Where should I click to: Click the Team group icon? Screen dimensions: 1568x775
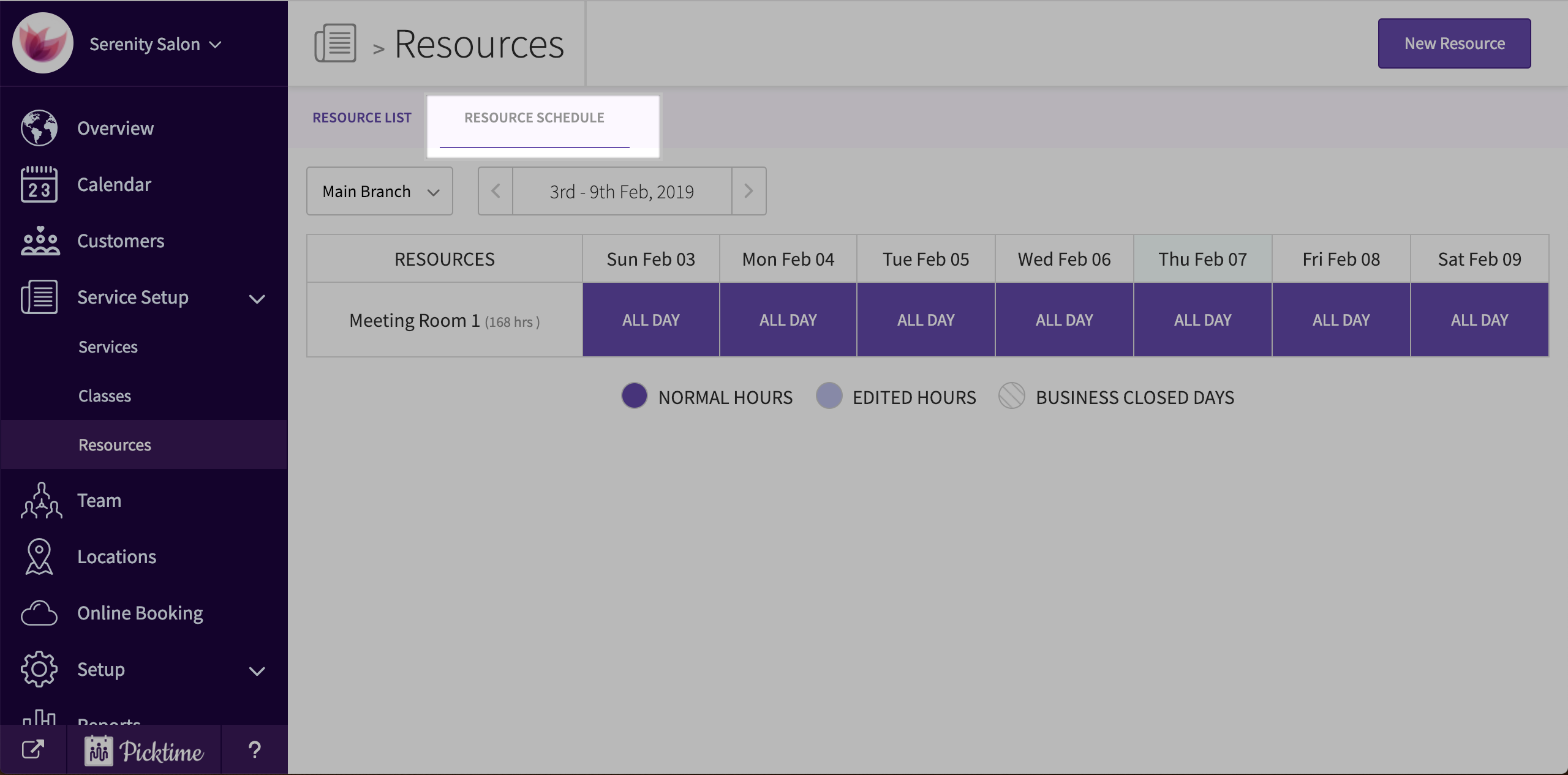tap(40, 500)
